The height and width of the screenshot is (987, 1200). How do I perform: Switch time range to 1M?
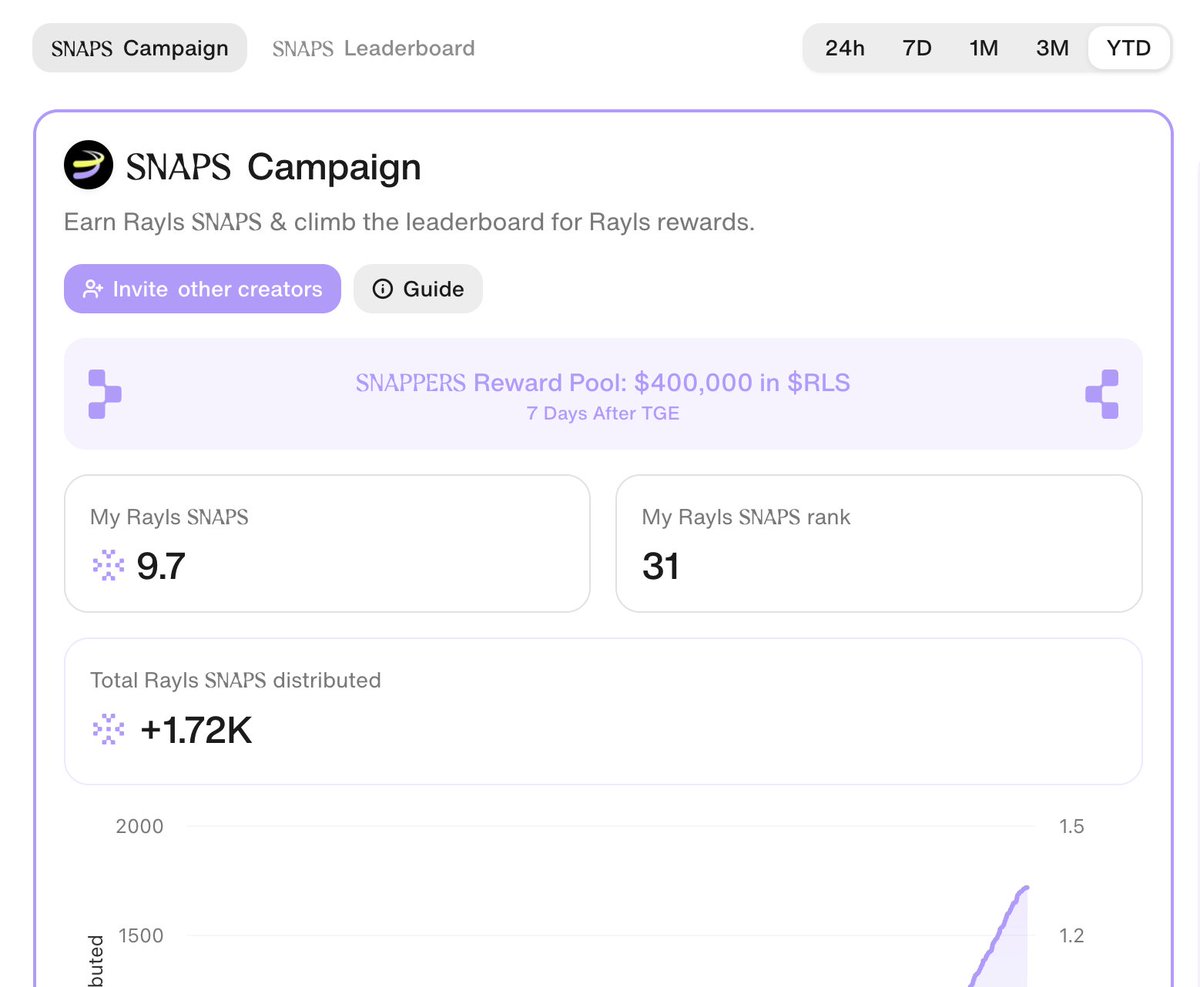pos(984,48)
